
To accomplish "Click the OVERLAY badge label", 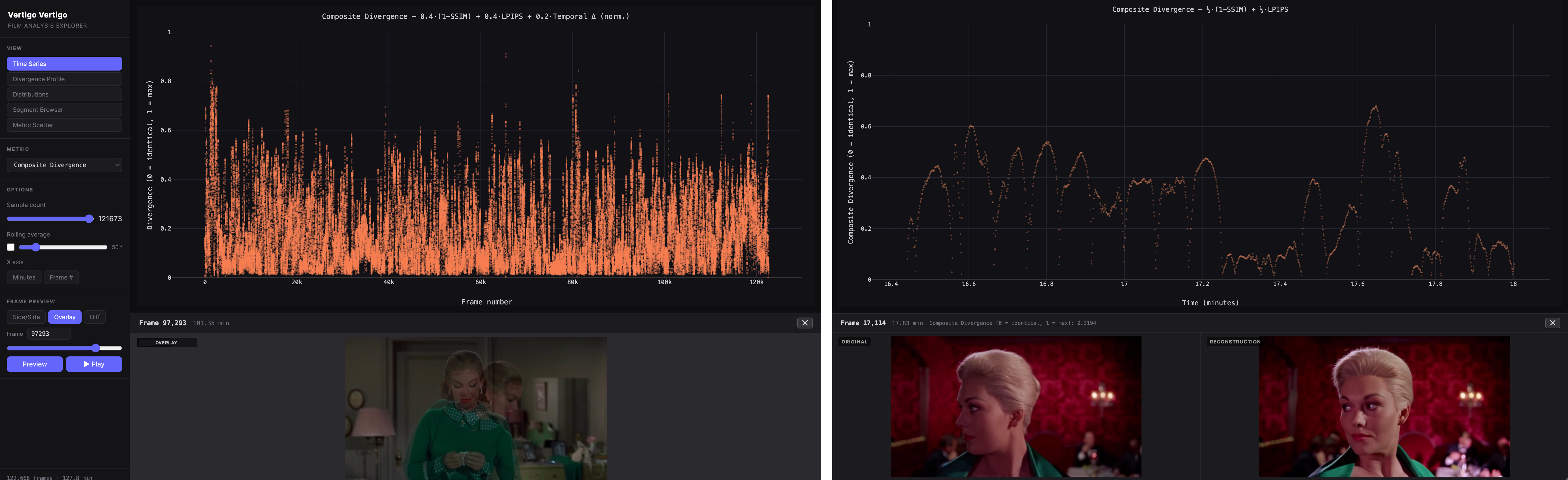I will [166, 343].
